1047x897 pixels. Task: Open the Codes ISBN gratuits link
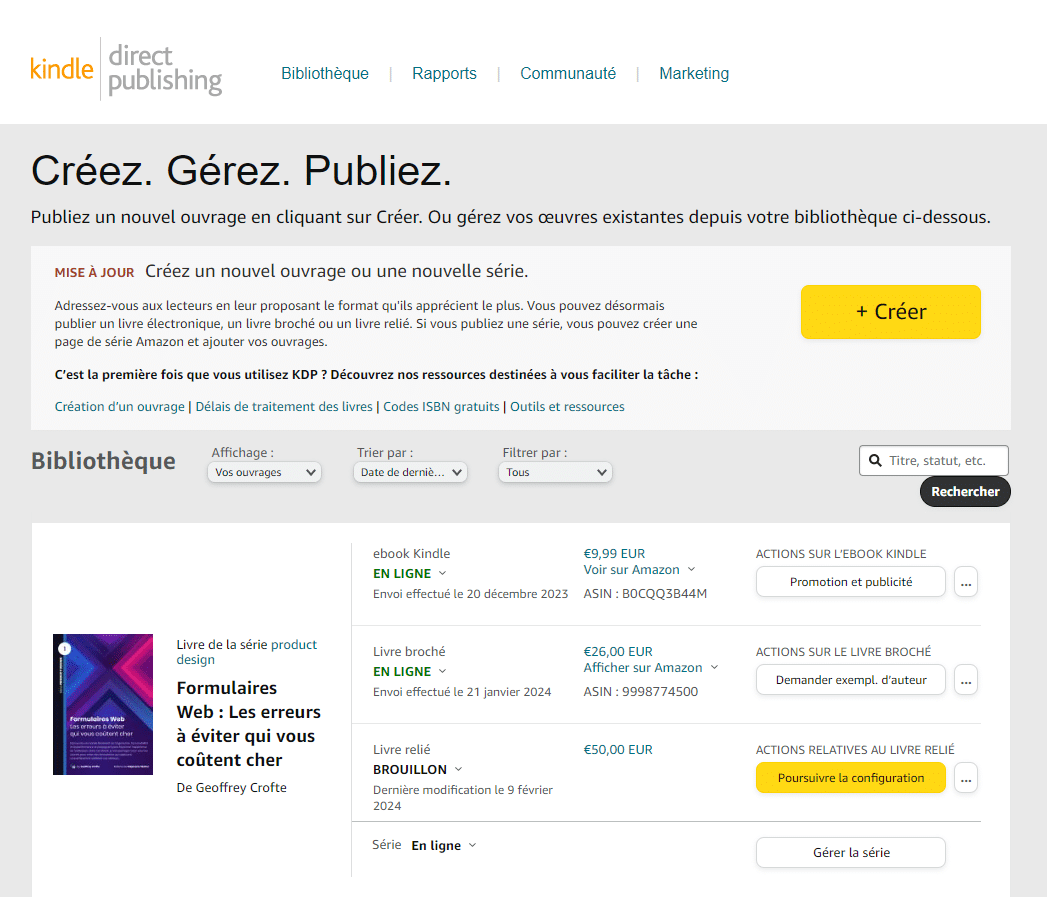441,406
